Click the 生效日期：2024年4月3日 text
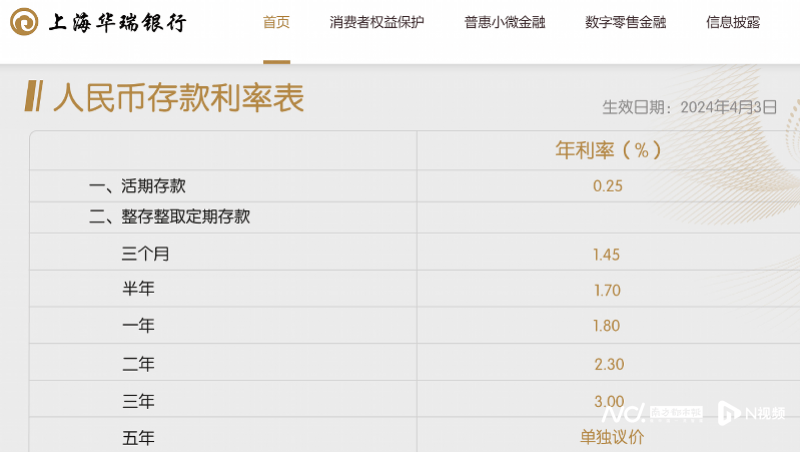This screenshot has height=452, width=800. tap(689, 107)
